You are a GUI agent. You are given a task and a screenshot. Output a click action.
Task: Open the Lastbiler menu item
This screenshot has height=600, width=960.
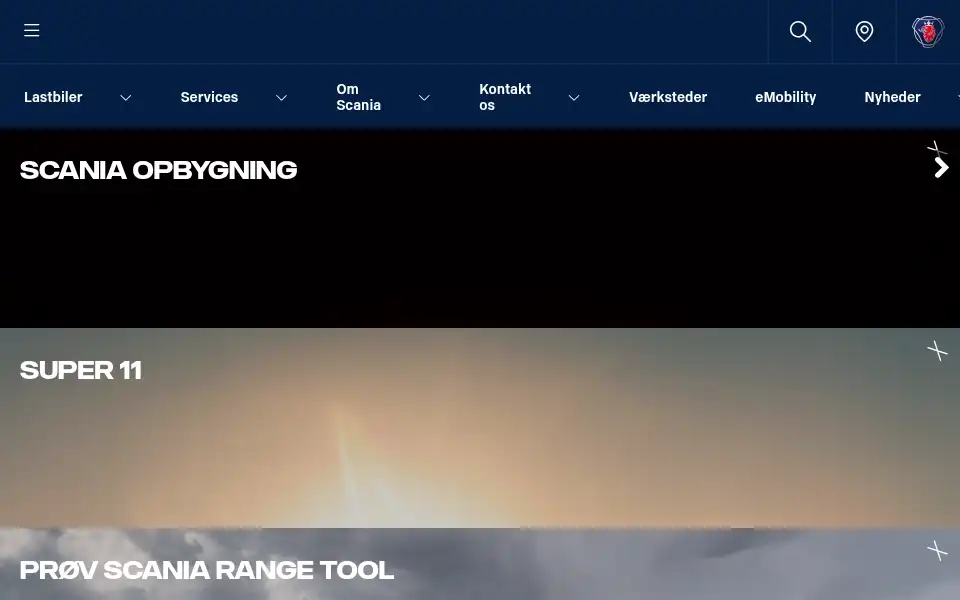(x=53, y=97)
